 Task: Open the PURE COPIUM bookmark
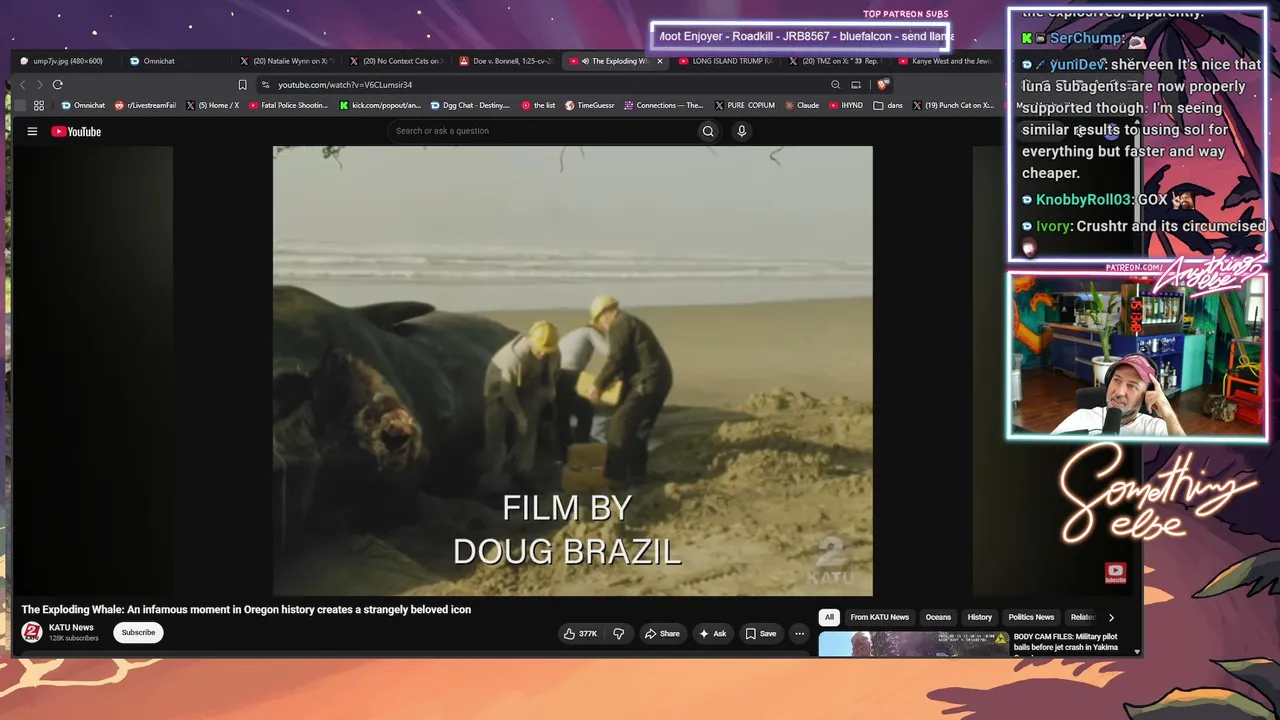745,105
